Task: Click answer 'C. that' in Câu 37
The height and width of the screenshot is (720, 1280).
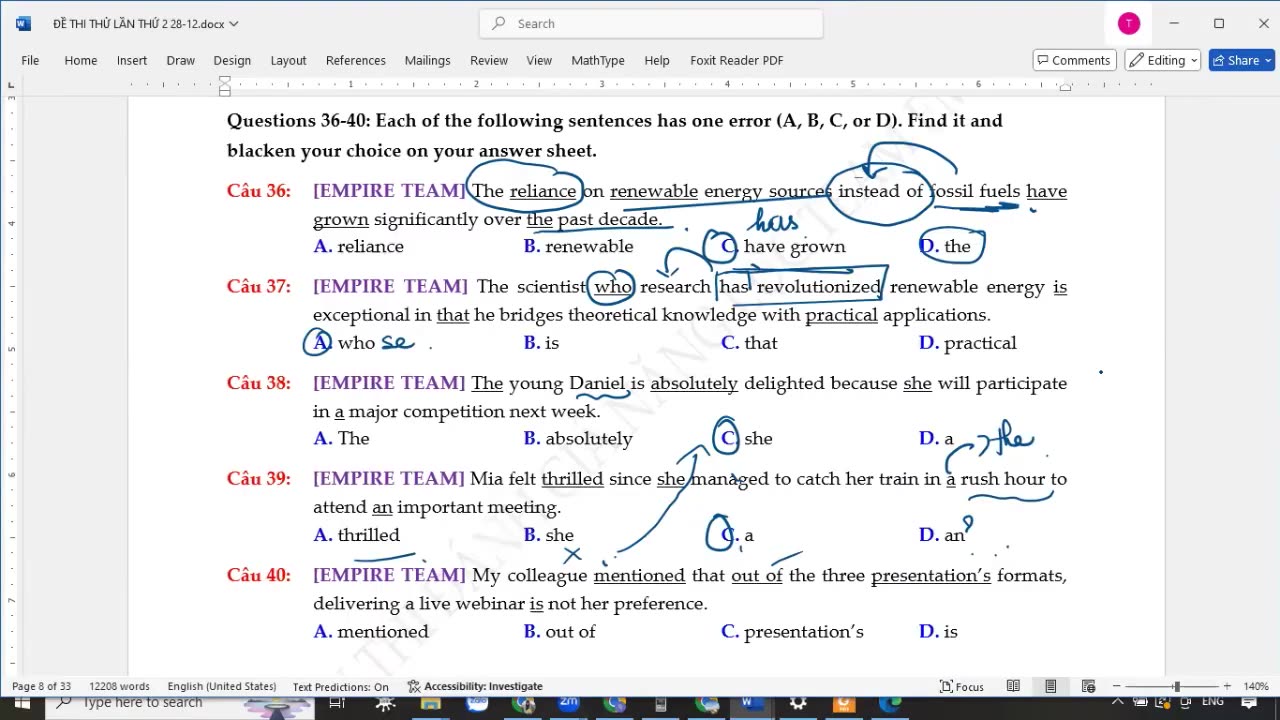Action: coord(749,343)
